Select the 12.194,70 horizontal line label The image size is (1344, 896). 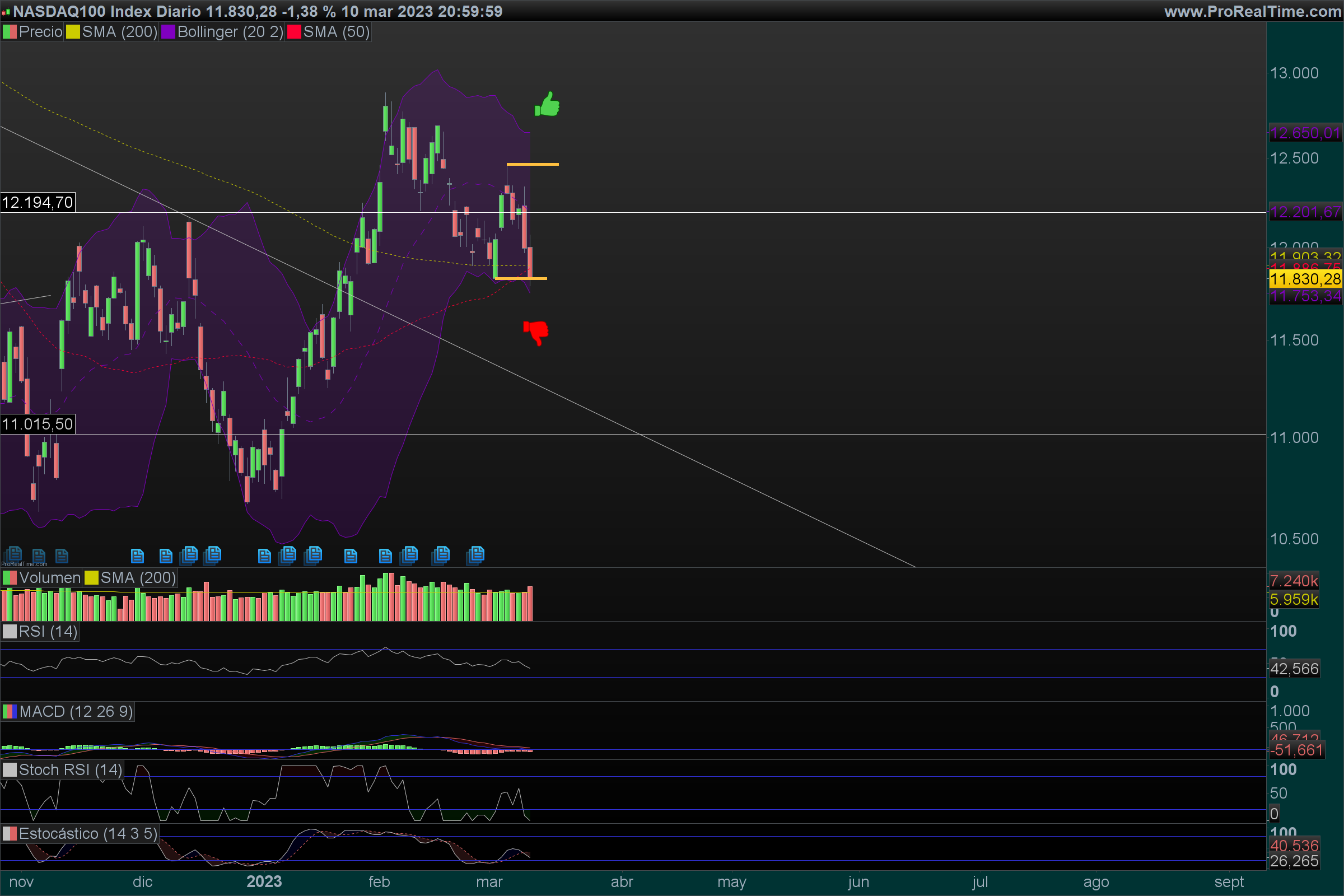coord(38,202)
